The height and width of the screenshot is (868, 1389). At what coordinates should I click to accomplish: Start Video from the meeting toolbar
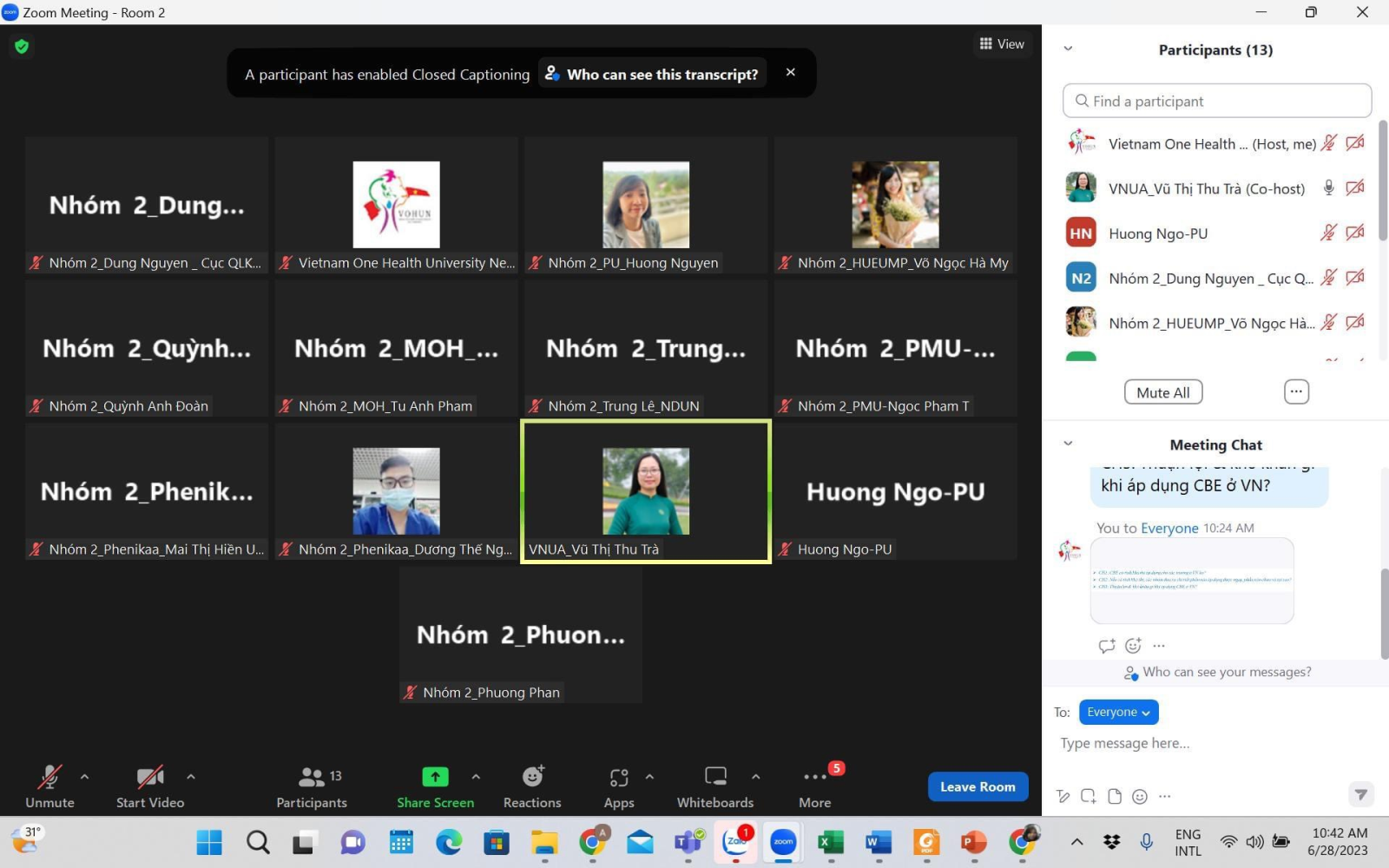pos(150,786)
